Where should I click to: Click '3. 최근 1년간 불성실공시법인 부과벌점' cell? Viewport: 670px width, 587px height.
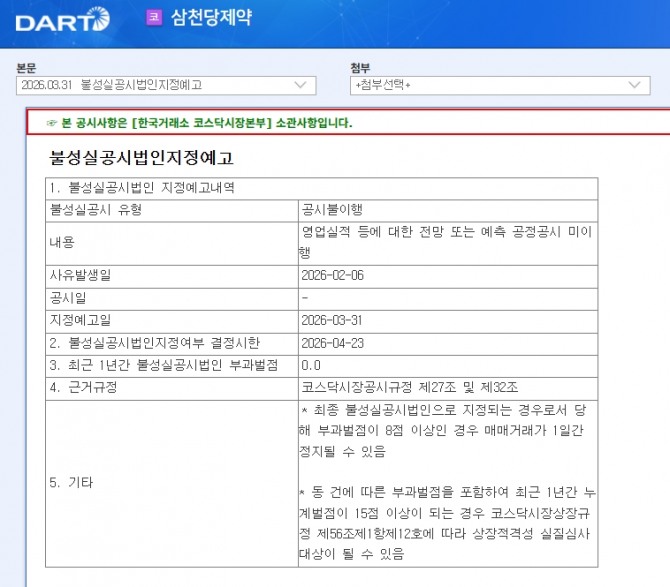click(172, 366)
